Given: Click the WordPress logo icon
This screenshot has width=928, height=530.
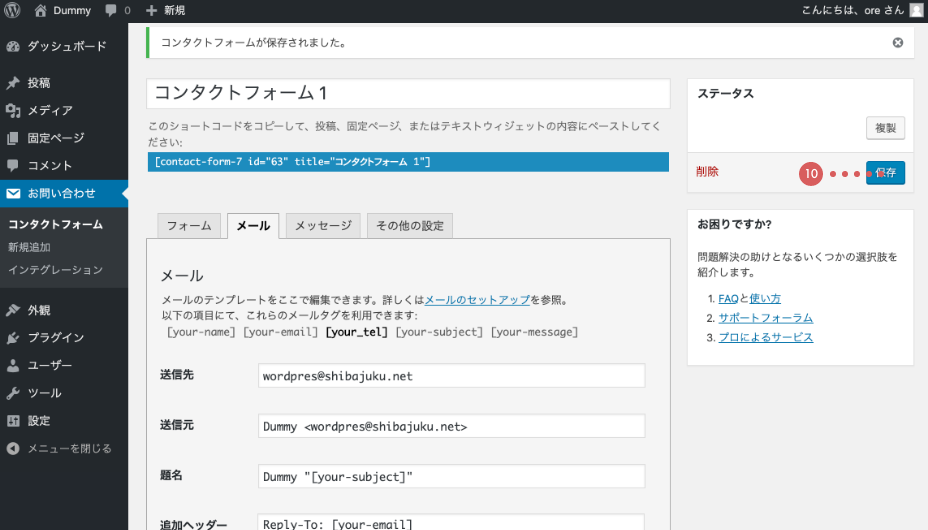Looking at the screenshot, I should 13,10.
